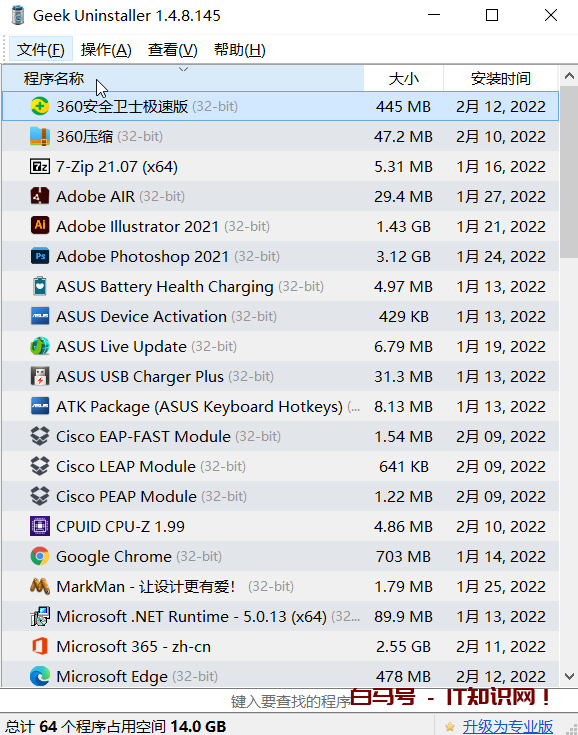Select the Microsoft 365 Office icon
The height and width of the screenshot is (735, 578).
pyautogui.click(x=40, y=646)
